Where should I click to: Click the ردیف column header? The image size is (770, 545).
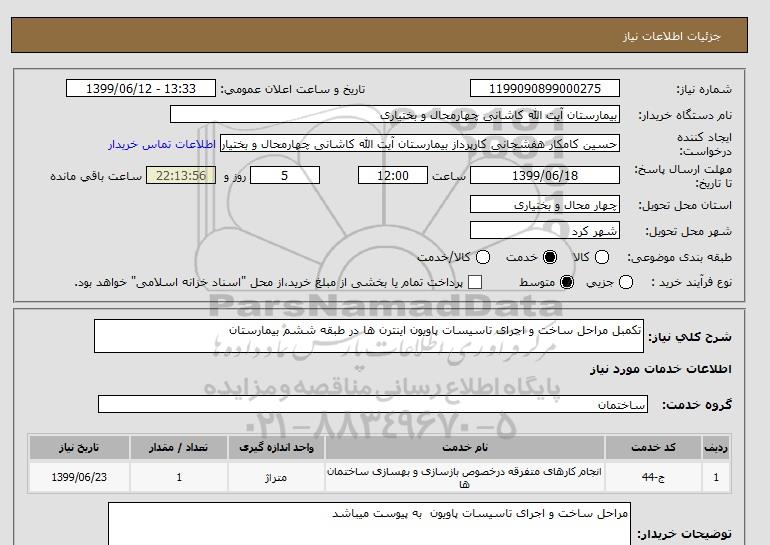[x=716, y=447]
